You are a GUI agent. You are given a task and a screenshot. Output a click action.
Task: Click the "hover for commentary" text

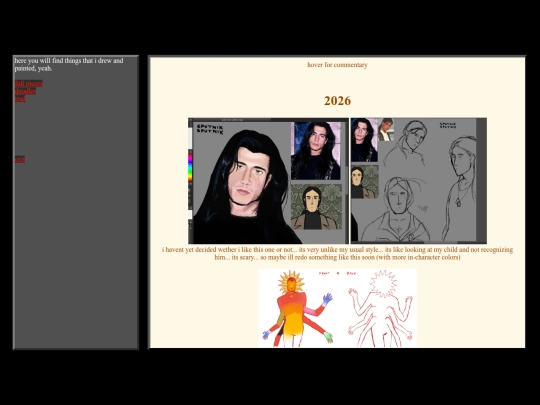[338, 65]
